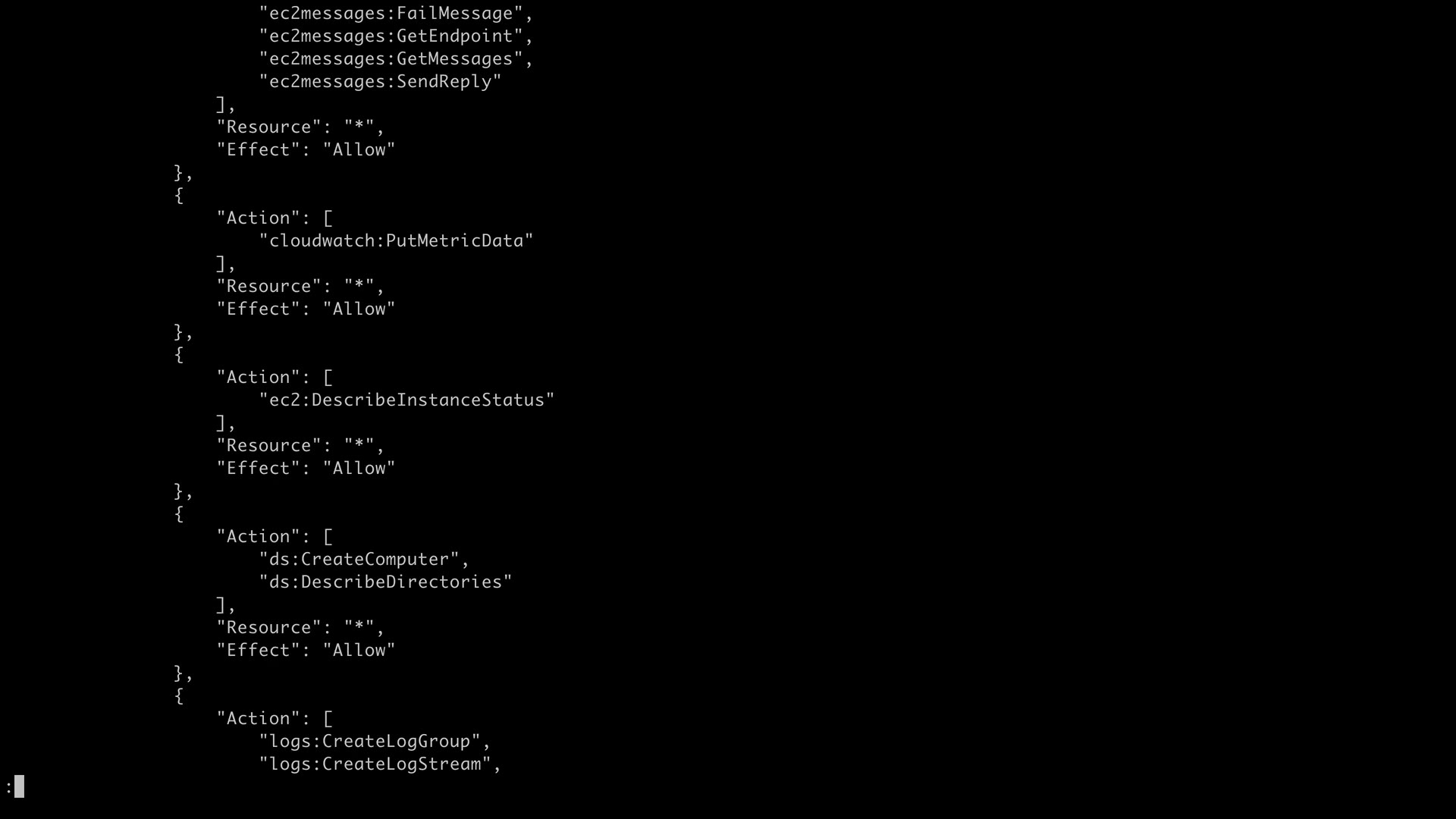Click on "ec2messages:SendReply" text

381,82
